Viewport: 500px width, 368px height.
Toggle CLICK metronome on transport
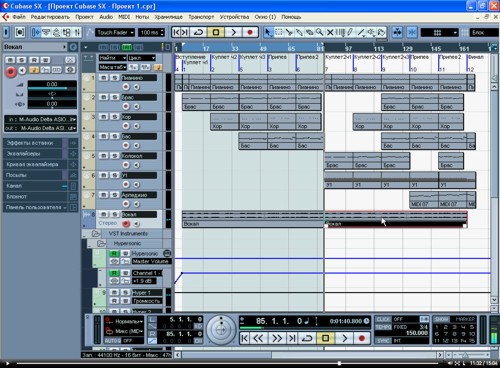pos(382,319)
